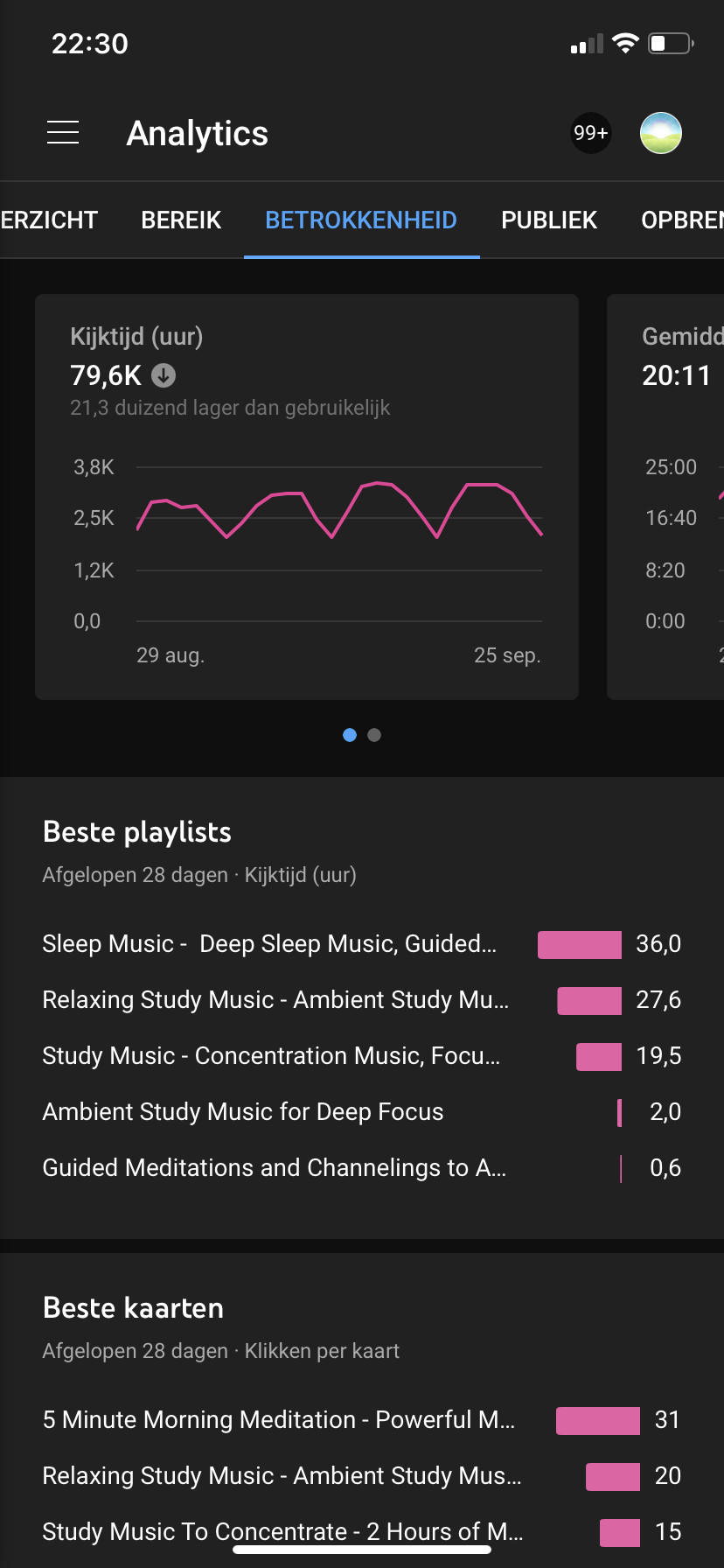The width and height of the screenshot is (724, 1568).
Task: Select the first carousel page dot
Action: click(350, 735)
